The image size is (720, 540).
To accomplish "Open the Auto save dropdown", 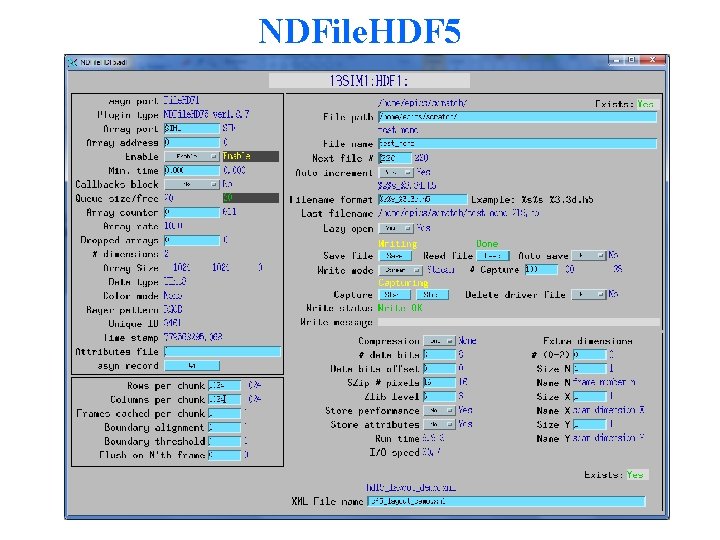I will [590, 255].
